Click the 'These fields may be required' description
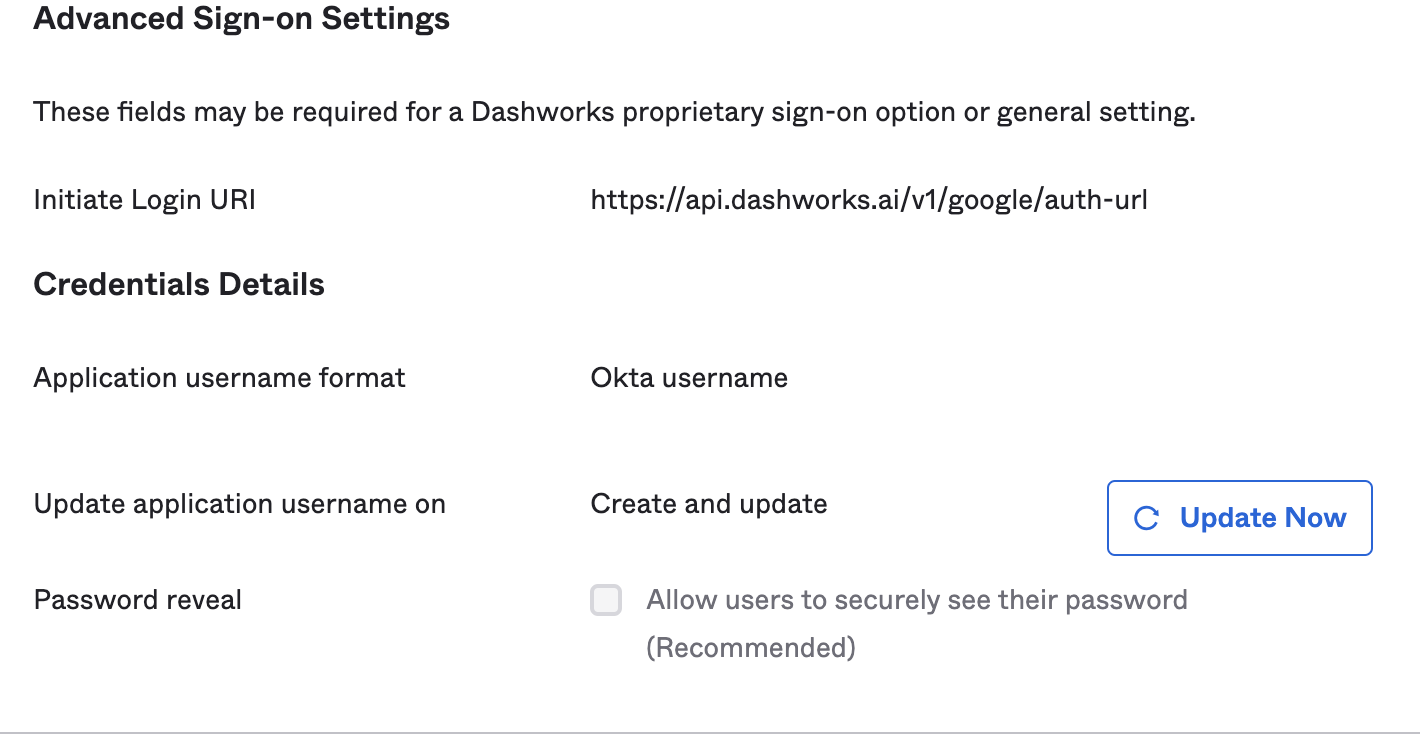 pyautogui.click(x=614, y=112)
